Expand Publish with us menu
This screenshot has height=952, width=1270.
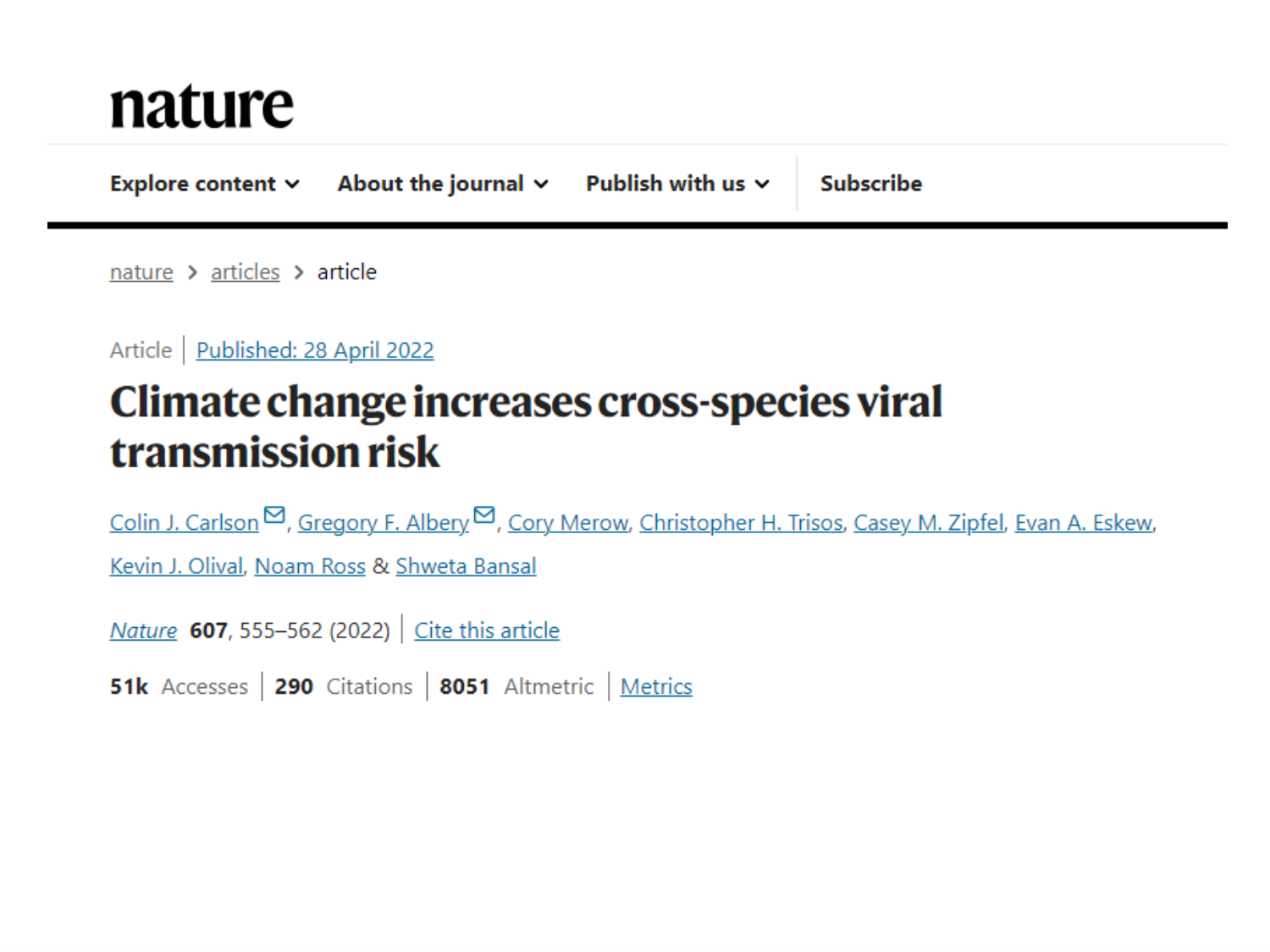coord(677,184)
